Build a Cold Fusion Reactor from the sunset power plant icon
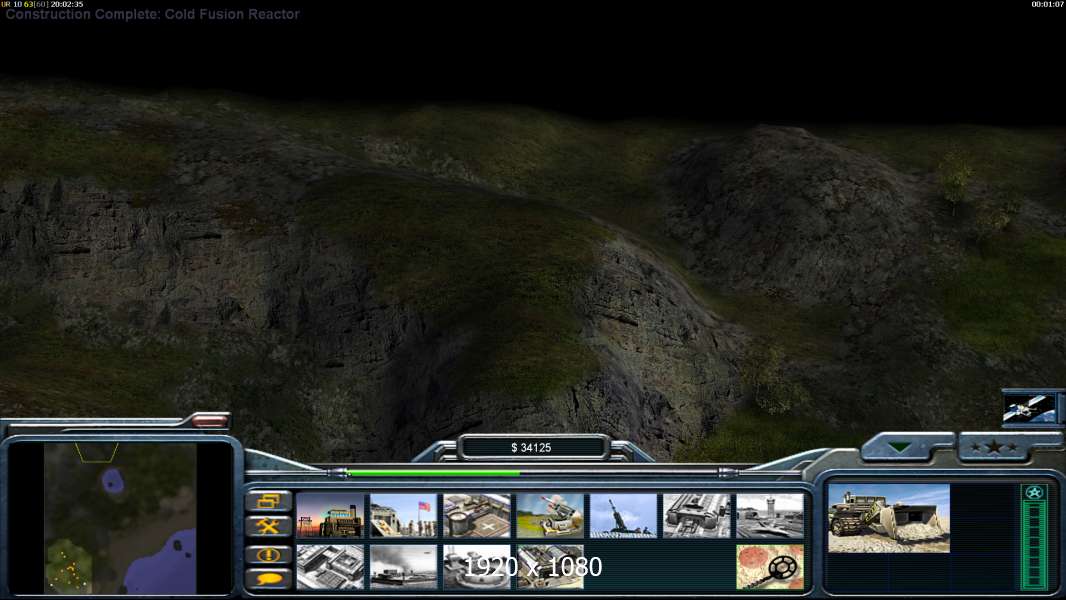1066x600 pixels. pos(330,516)
